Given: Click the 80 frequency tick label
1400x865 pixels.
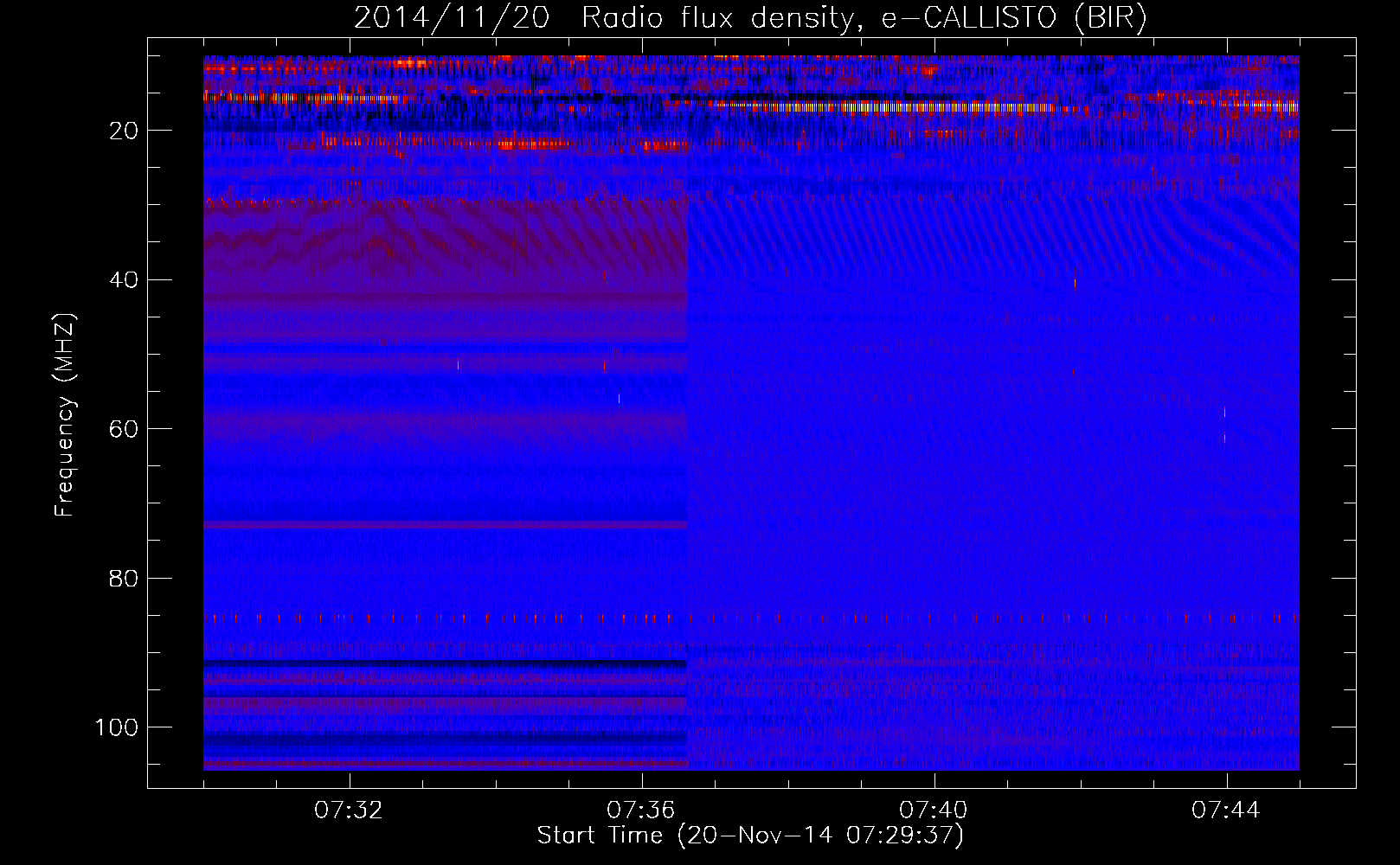Looking at the screenshot, I should [x=125, y=579].
